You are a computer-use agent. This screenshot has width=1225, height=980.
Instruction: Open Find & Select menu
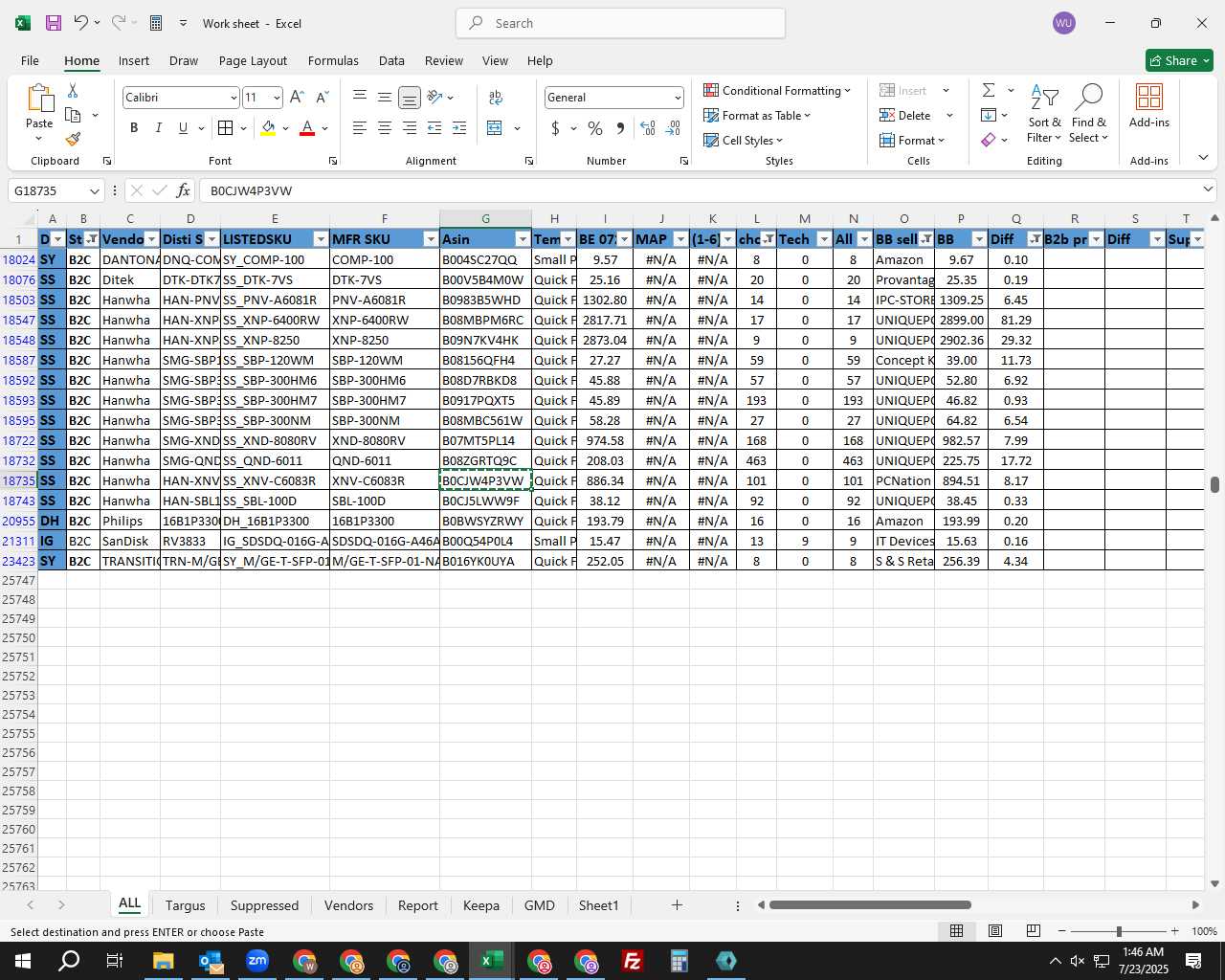tap(1089, 114)
